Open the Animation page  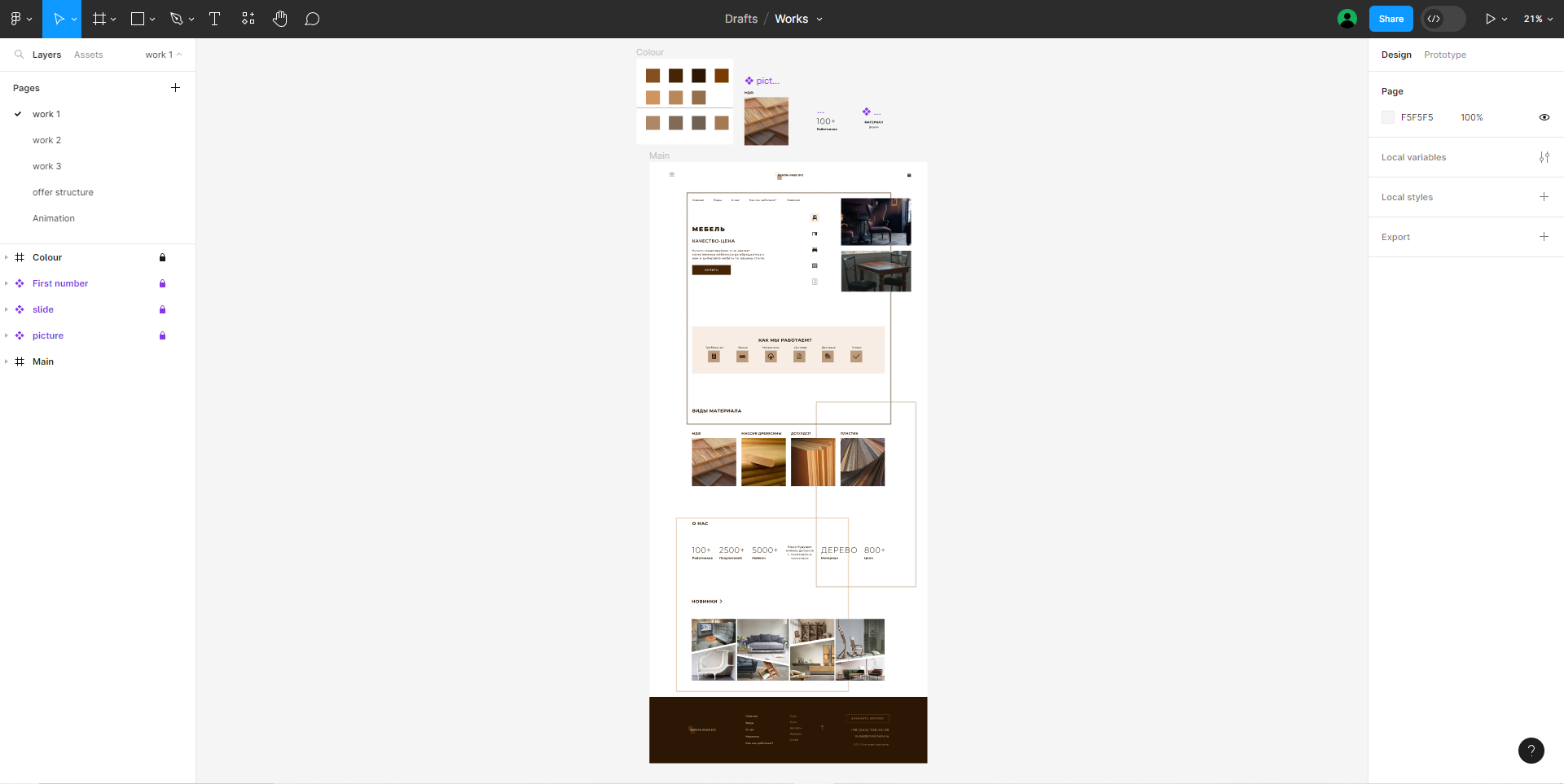pyautogui.click(x=54, y=218)
